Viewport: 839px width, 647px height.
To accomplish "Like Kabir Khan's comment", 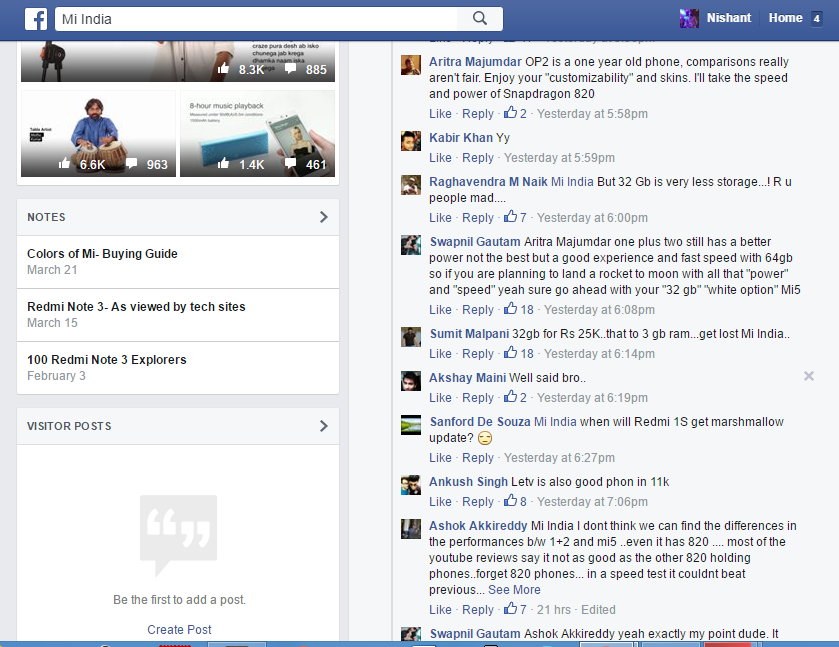I will click(440, 158).
